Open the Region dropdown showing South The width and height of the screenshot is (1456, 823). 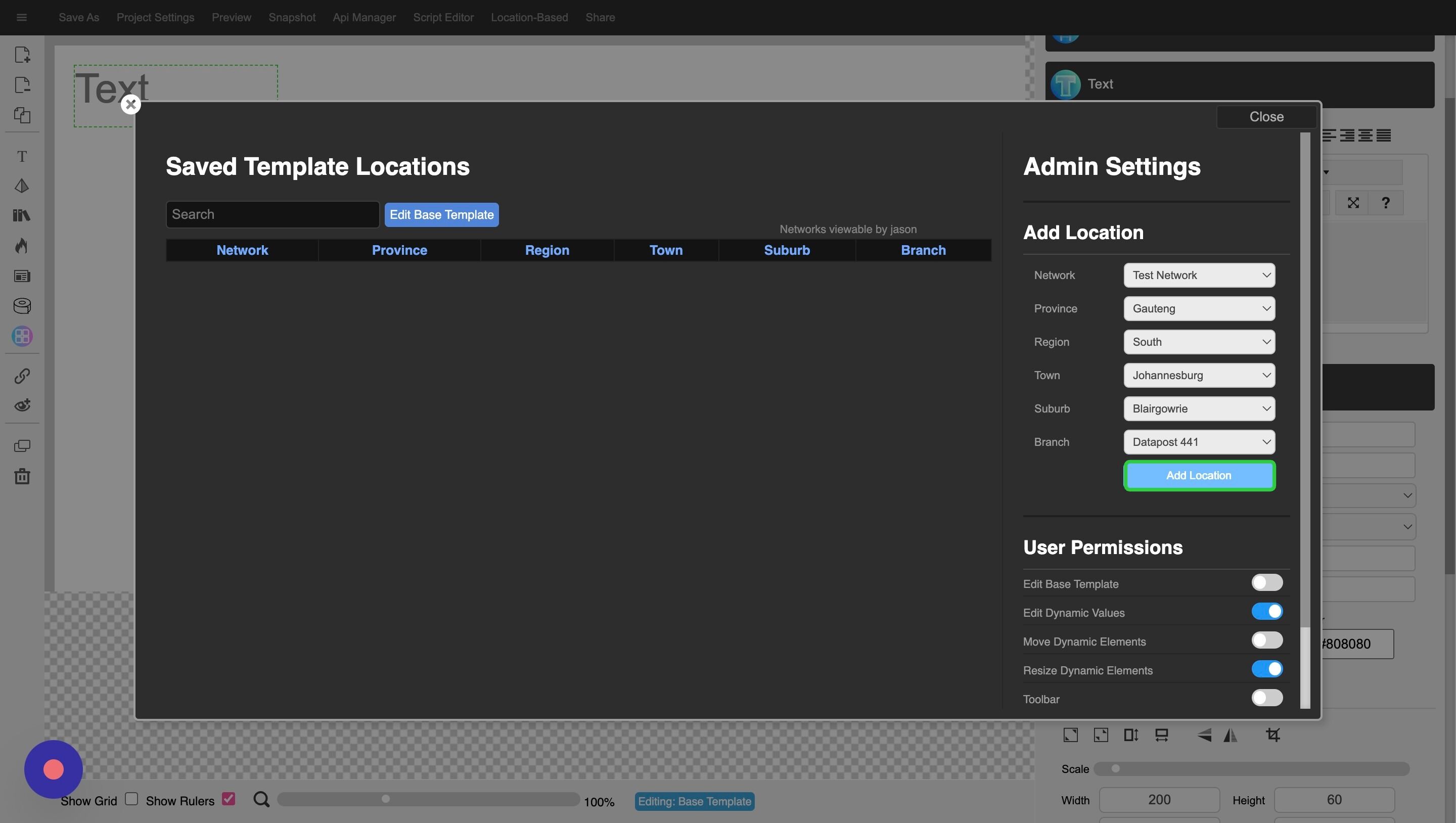pyautogui.click(x=1199, y=342)
